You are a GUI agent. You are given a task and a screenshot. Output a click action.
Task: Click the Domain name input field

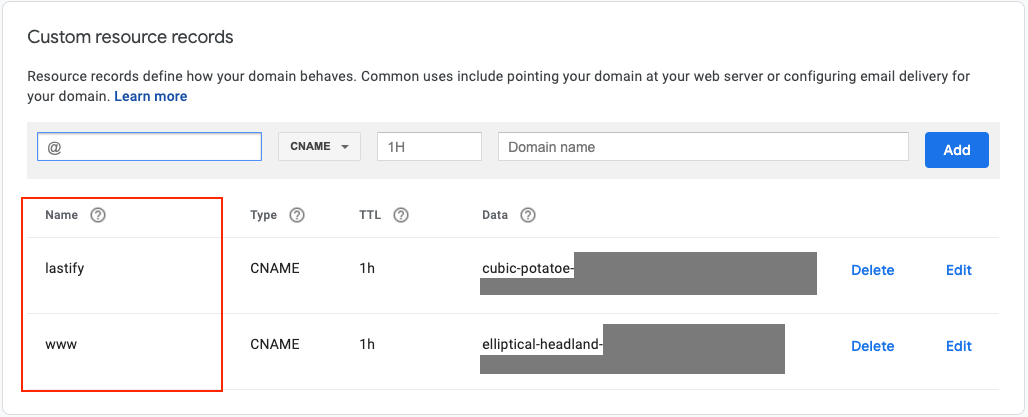[703, 146]
